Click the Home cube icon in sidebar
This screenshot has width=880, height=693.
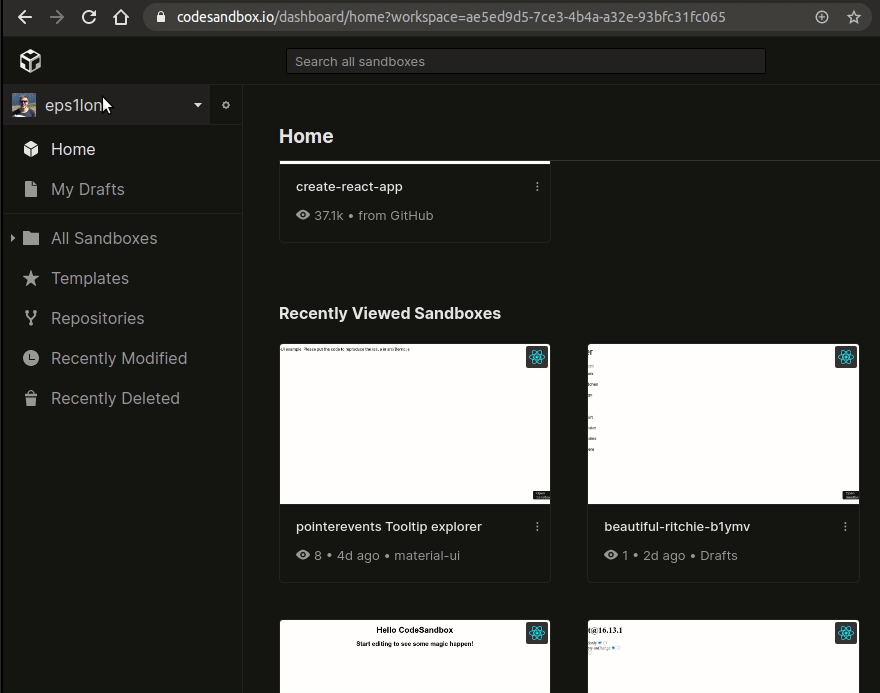pos(31,149)
